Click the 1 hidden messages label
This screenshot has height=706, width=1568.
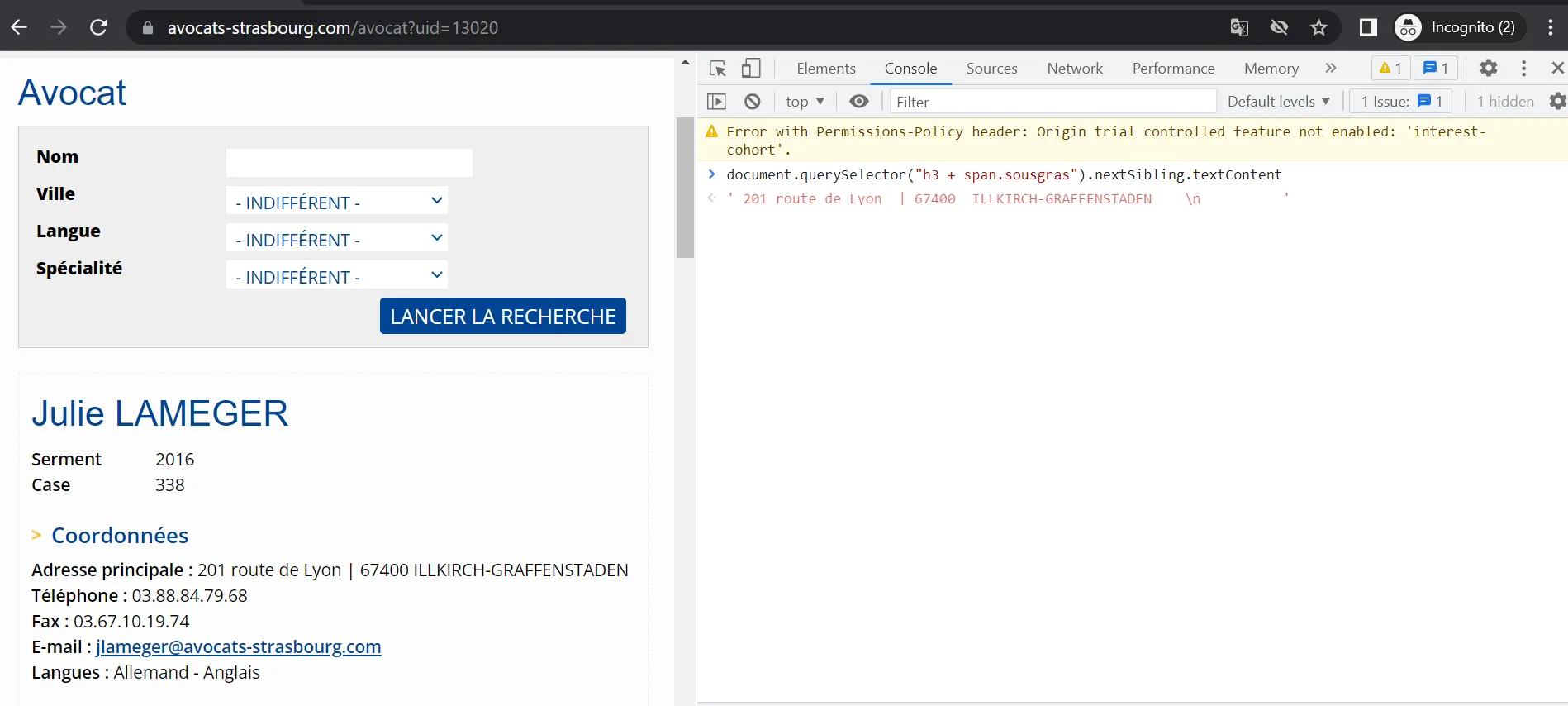(1505, 102)
